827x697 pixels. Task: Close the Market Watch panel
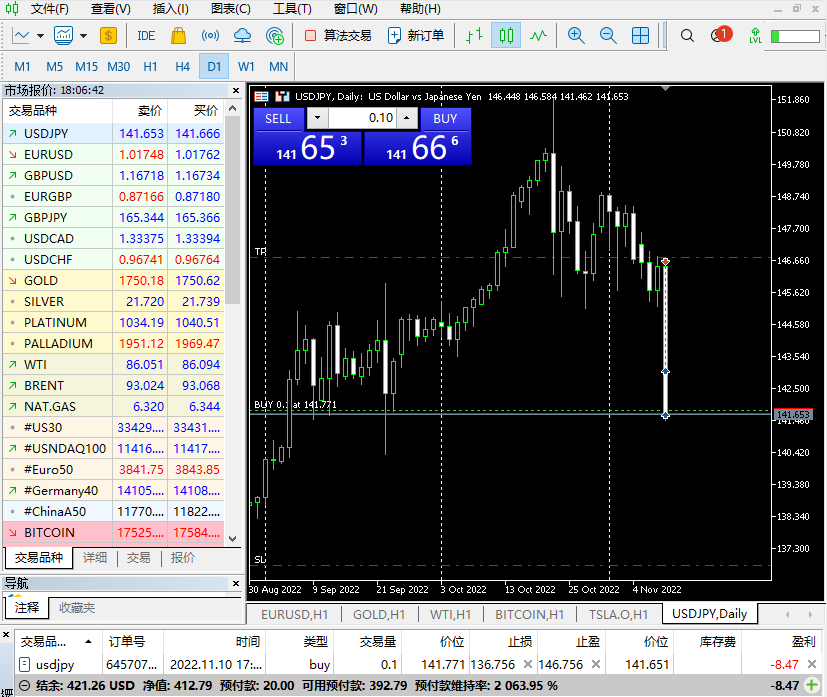[x=236, y=91]
